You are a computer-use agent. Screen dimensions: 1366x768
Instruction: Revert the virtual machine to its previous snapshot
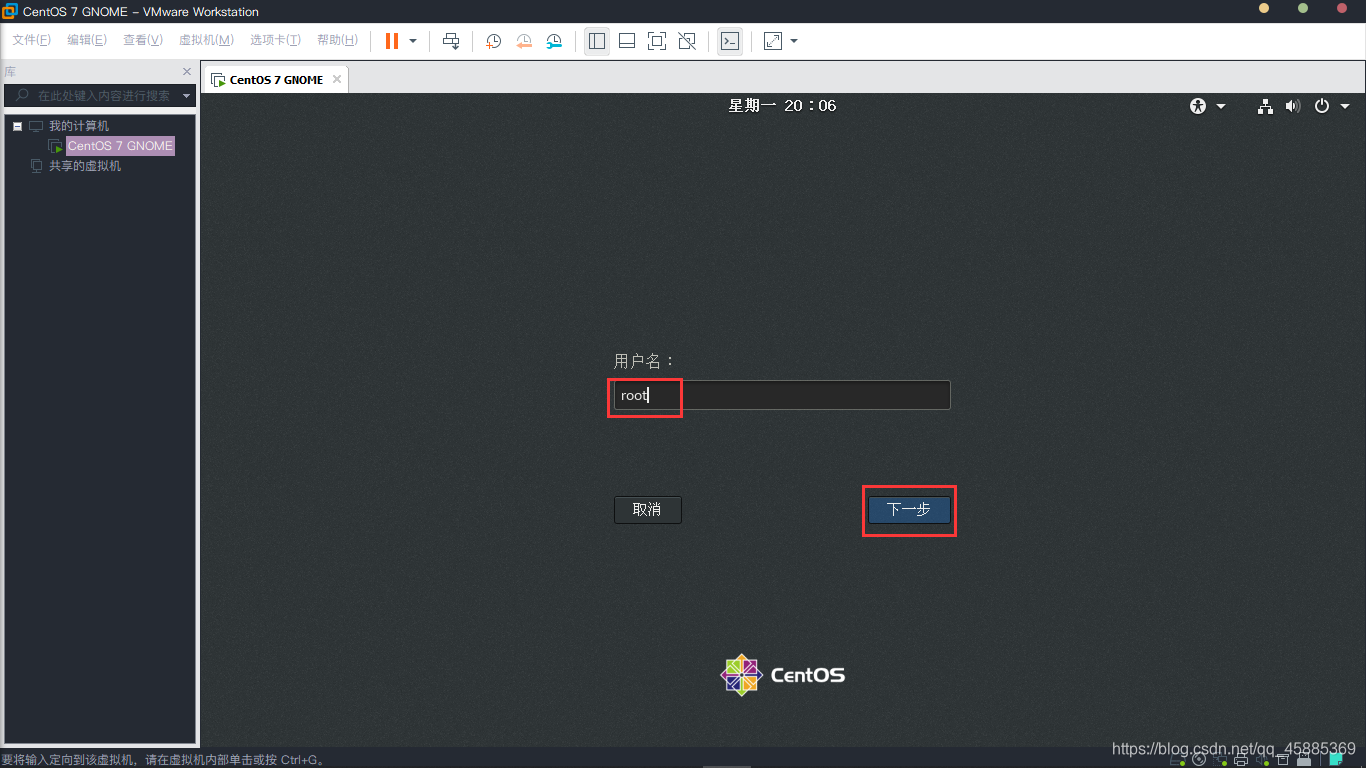click(x=524, y=41)
